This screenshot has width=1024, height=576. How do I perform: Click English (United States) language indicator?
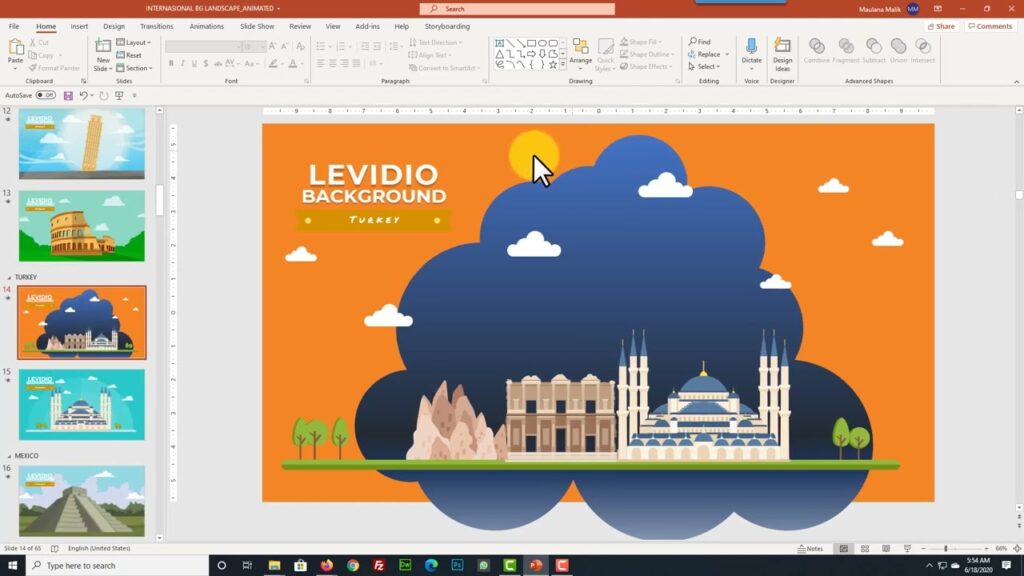pyautogui.click(x=99, y=549)
